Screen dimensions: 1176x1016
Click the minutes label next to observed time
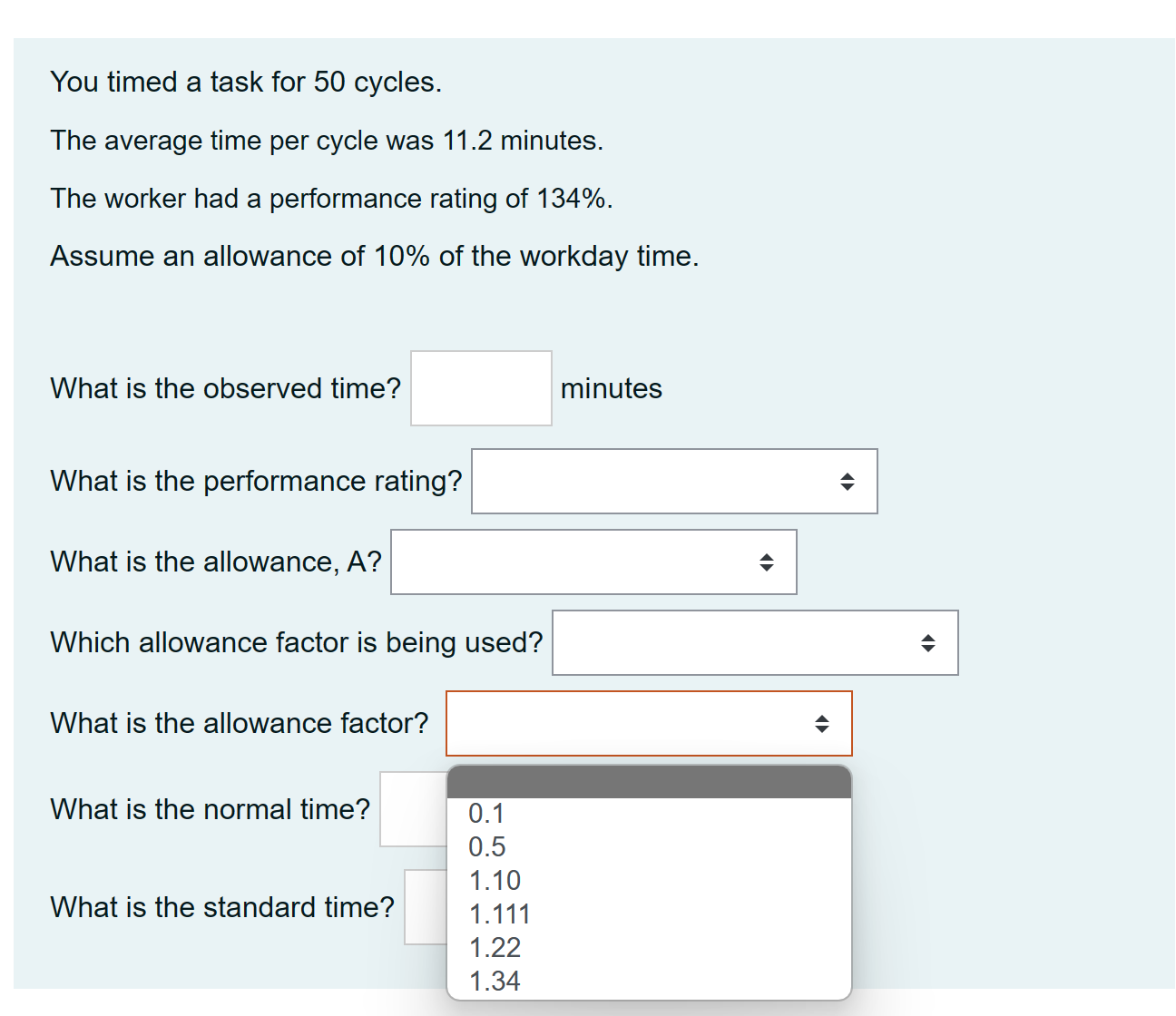coord(612,388)
